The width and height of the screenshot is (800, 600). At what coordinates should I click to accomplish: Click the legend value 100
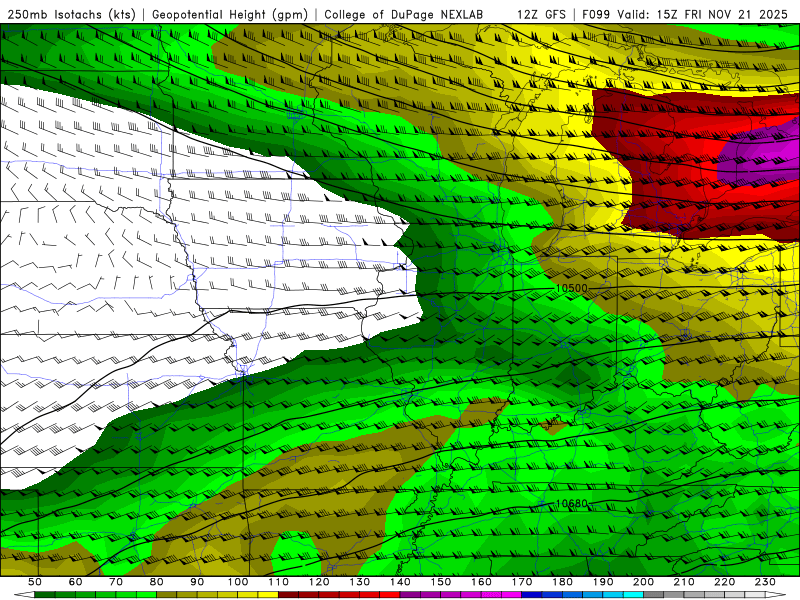[x=238, y=582]
